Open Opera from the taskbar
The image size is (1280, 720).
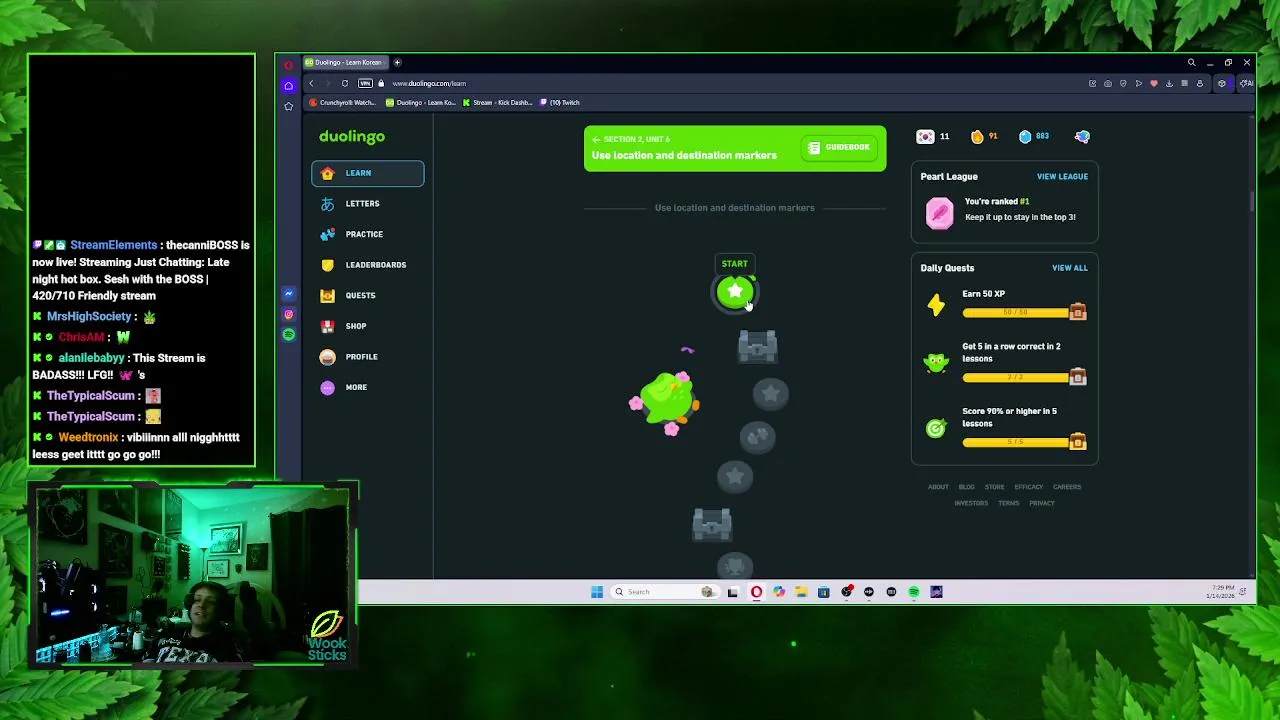click(x=756, y=592)
